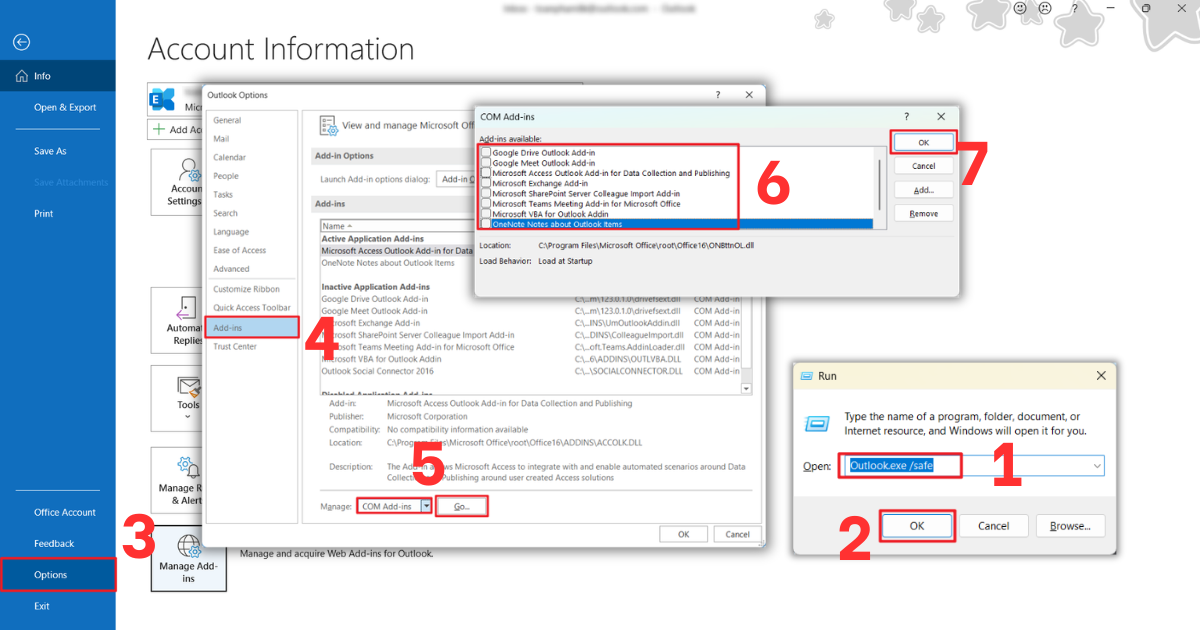Viewport: 1200px width, 630px height.
Task: Select Google Drive Outlook Add-in row in Inactive list
Action: point(530,299)
